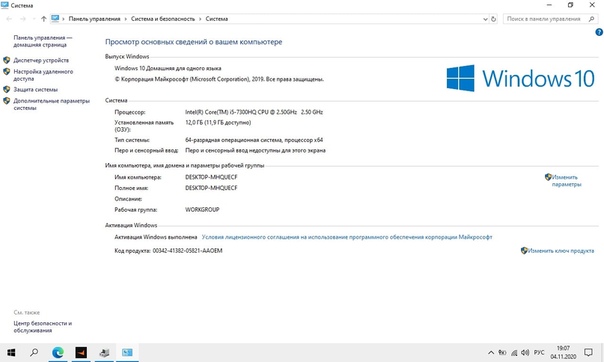Viewport: 604px width, 362px height.
Task: Click the computer icon in address bar
Action: (55, 18)
